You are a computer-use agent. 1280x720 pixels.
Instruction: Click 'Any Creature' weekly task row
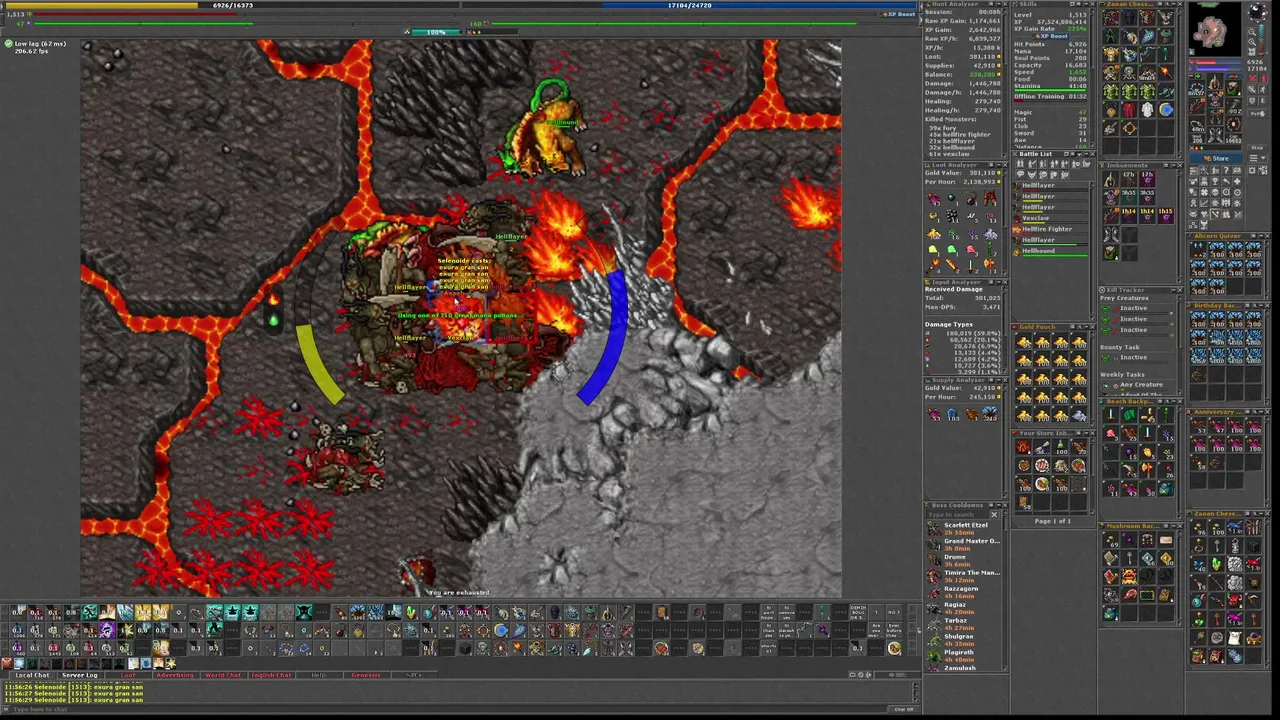click(1134, 385)
